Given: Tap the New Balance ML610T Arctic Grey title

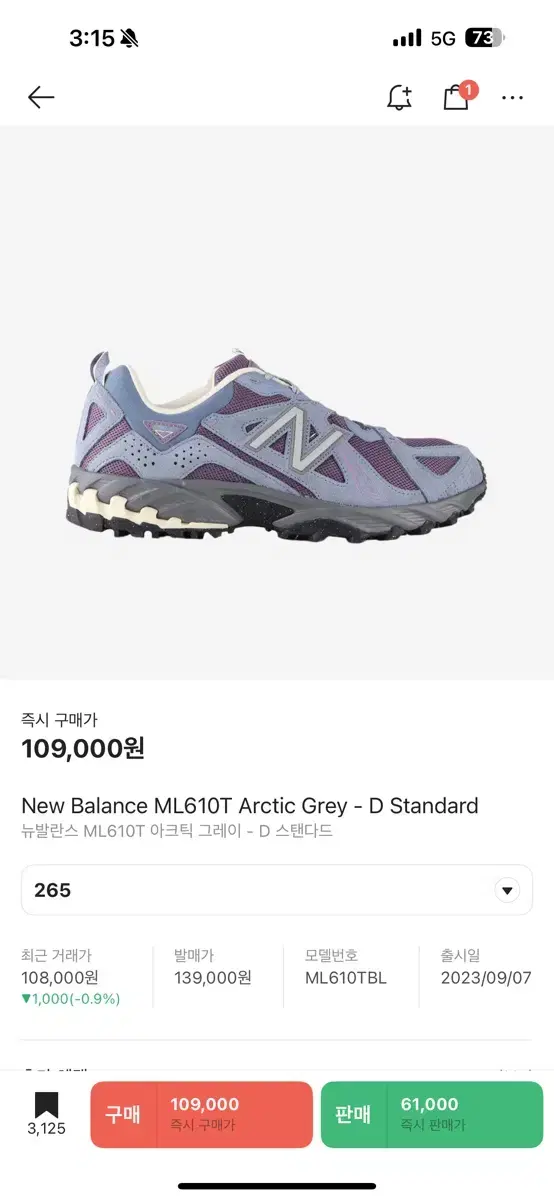Looking at the screenshot, I should pyautogui.click(x=250, y=806).
